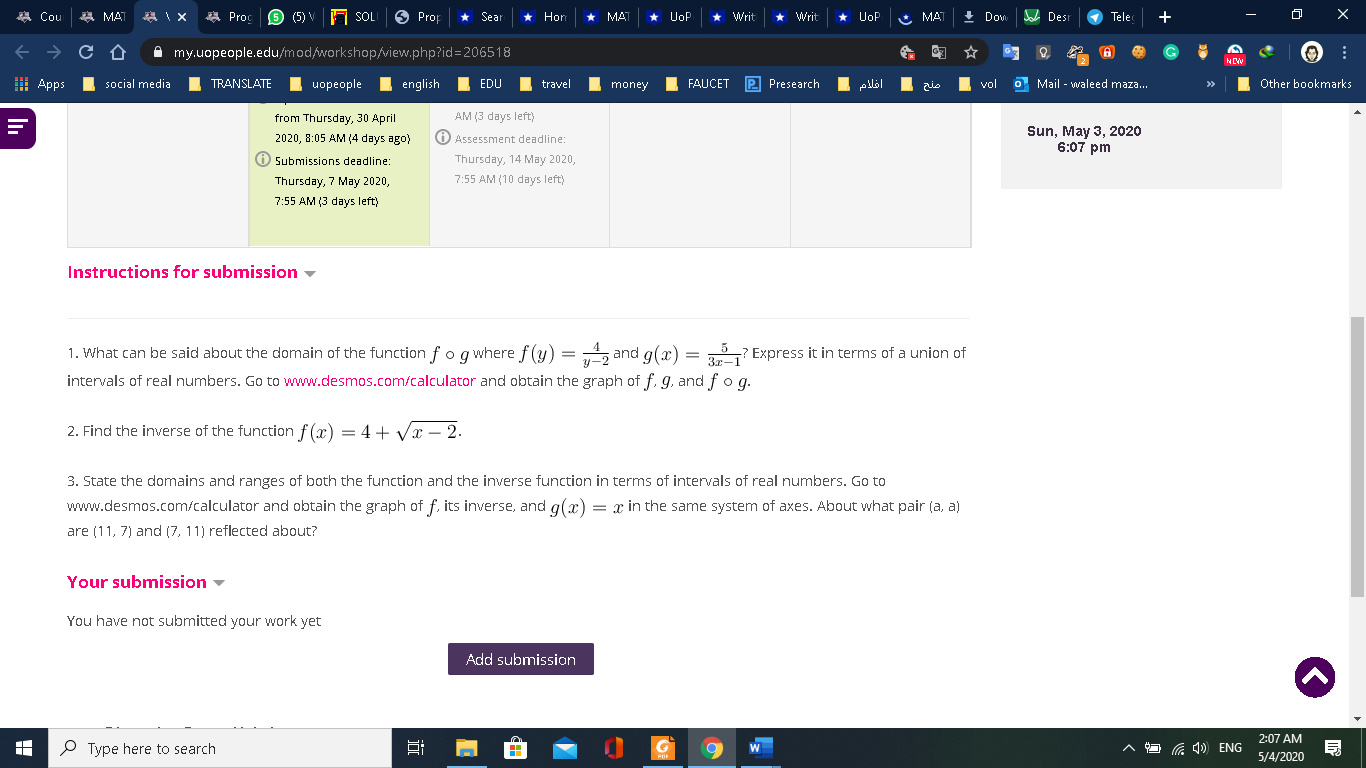Click the Add submission button
The image size is (1366, 768).
pos(520,658)
